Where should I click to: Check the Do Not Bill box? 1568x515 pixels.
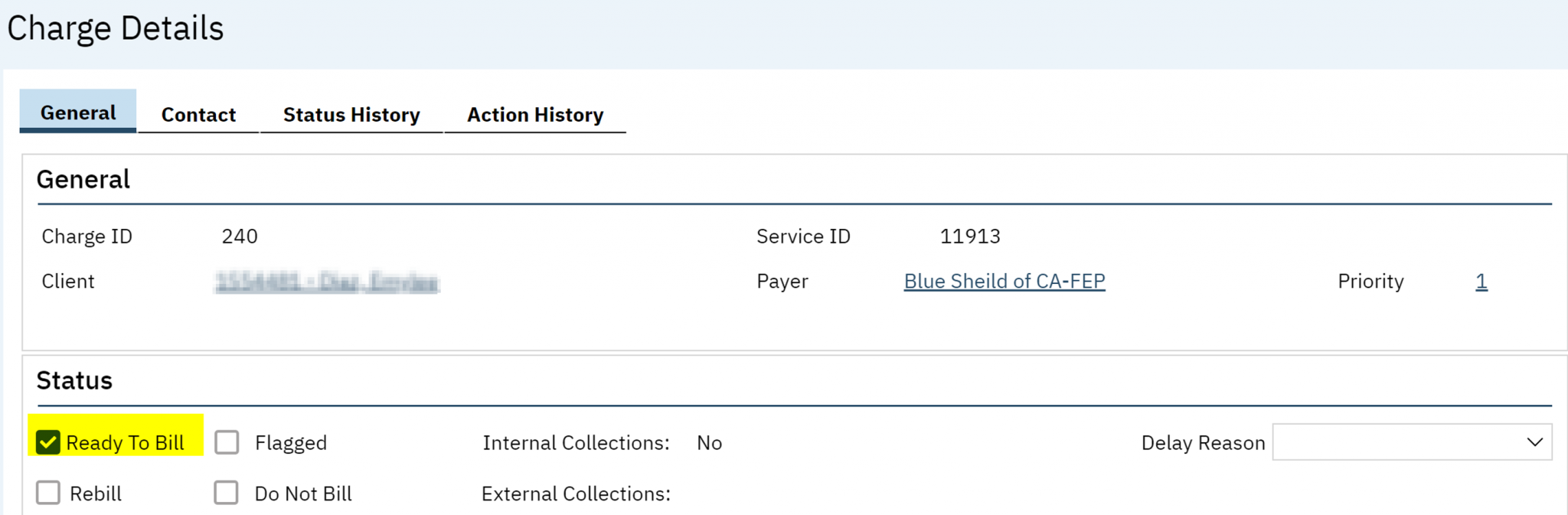tap(227, 493)
